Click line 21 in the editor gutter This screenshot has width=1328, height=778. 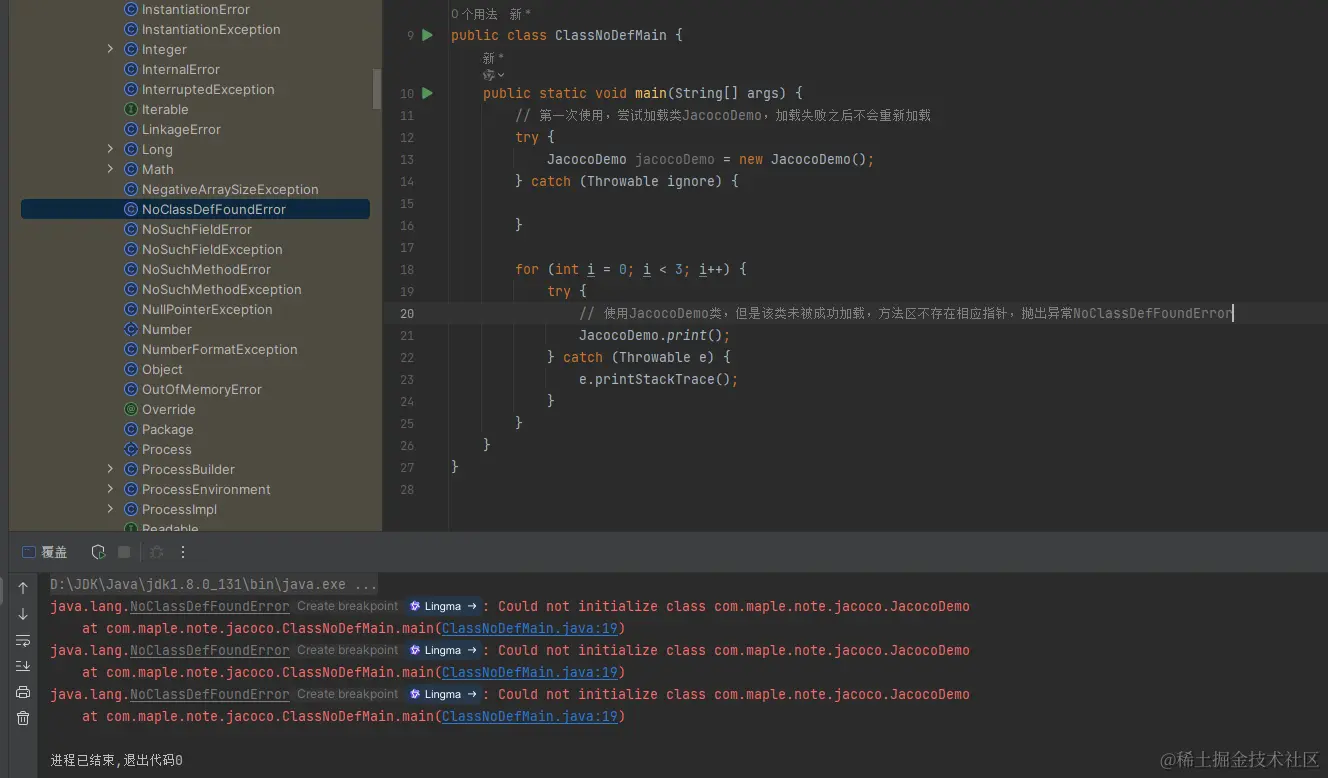click(406, 335)
